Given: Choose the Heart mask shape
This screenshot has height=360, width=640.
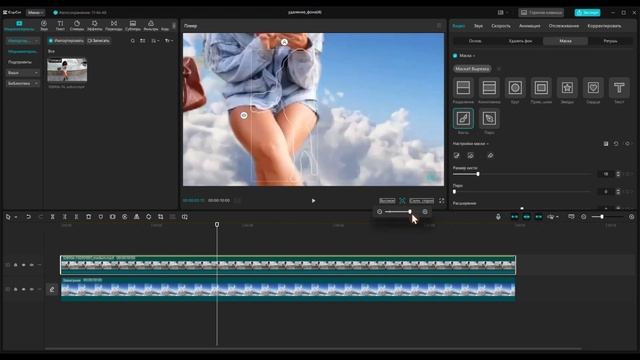Looking at the screenshot, I should pyautogui.click(x=593, y=88).
